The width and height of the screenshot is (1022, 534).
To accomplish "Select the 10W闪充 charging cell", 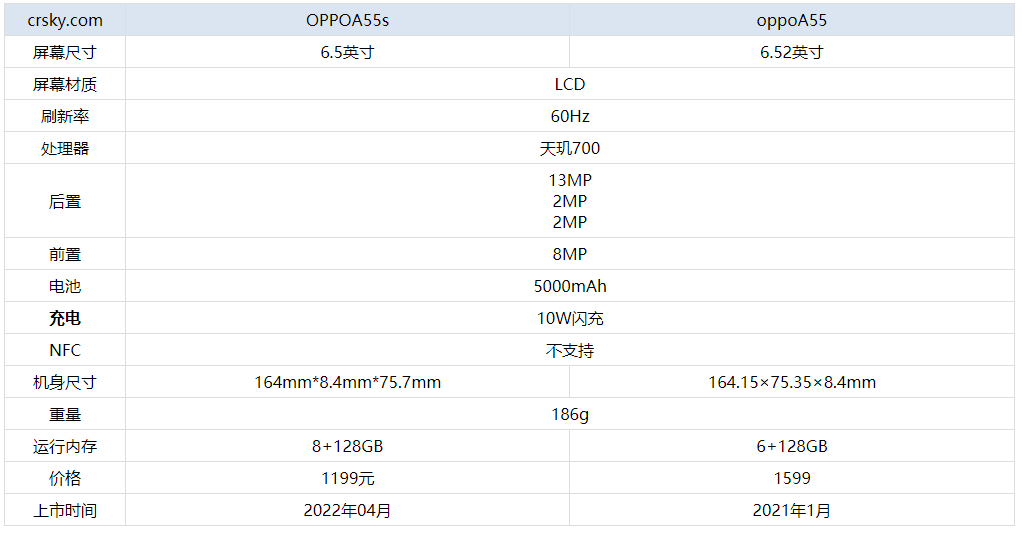I will click(569, 318).
